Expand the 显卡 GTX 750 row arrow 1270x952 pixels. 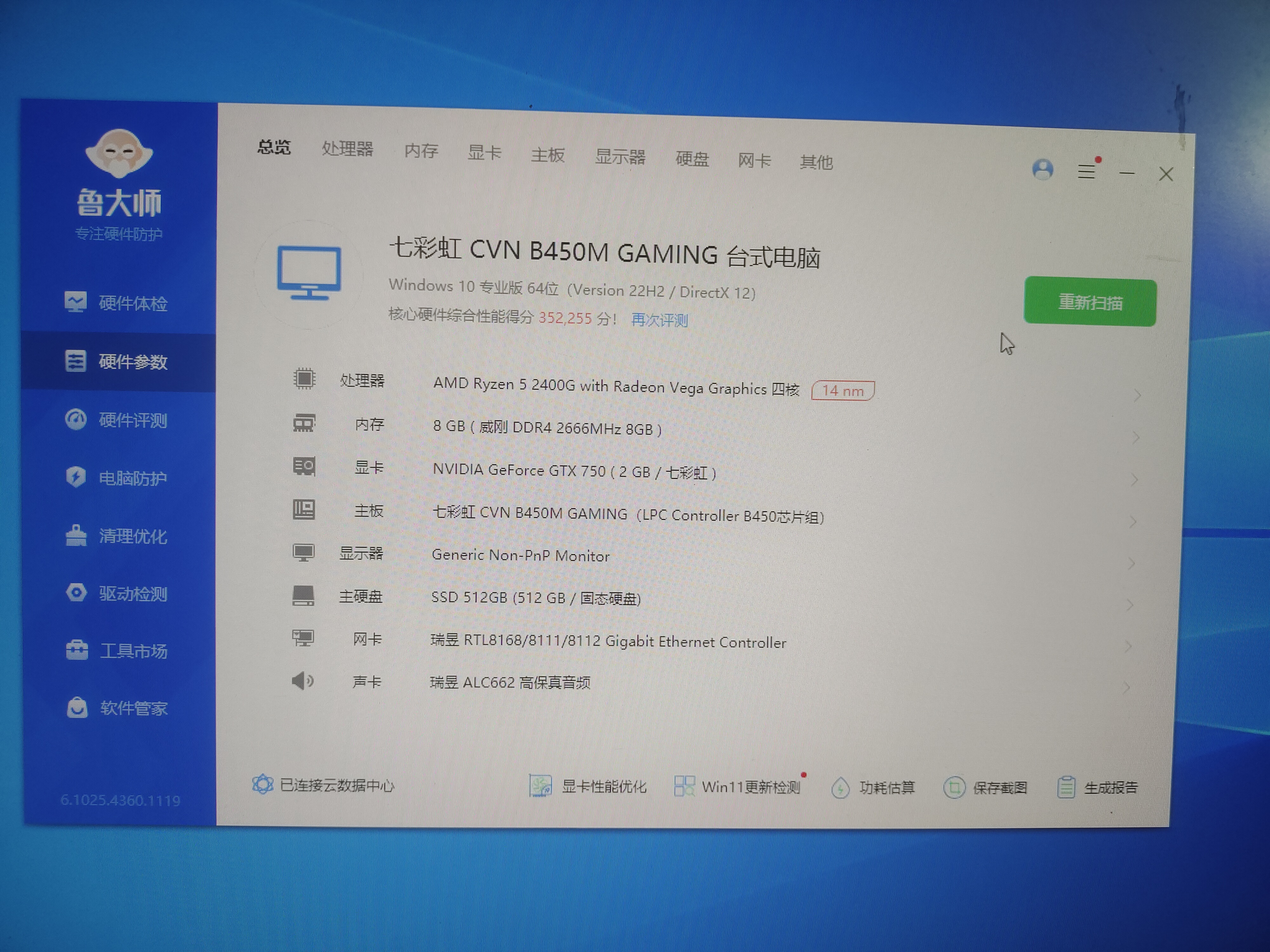[x=1134, y=480]
